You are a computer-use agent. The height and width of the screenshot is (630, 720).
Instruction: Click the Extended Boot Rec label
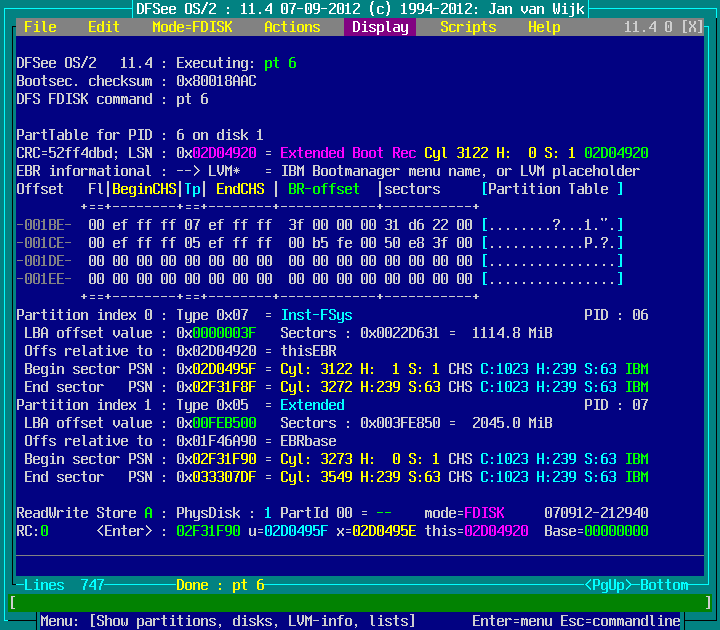point(348,153)
